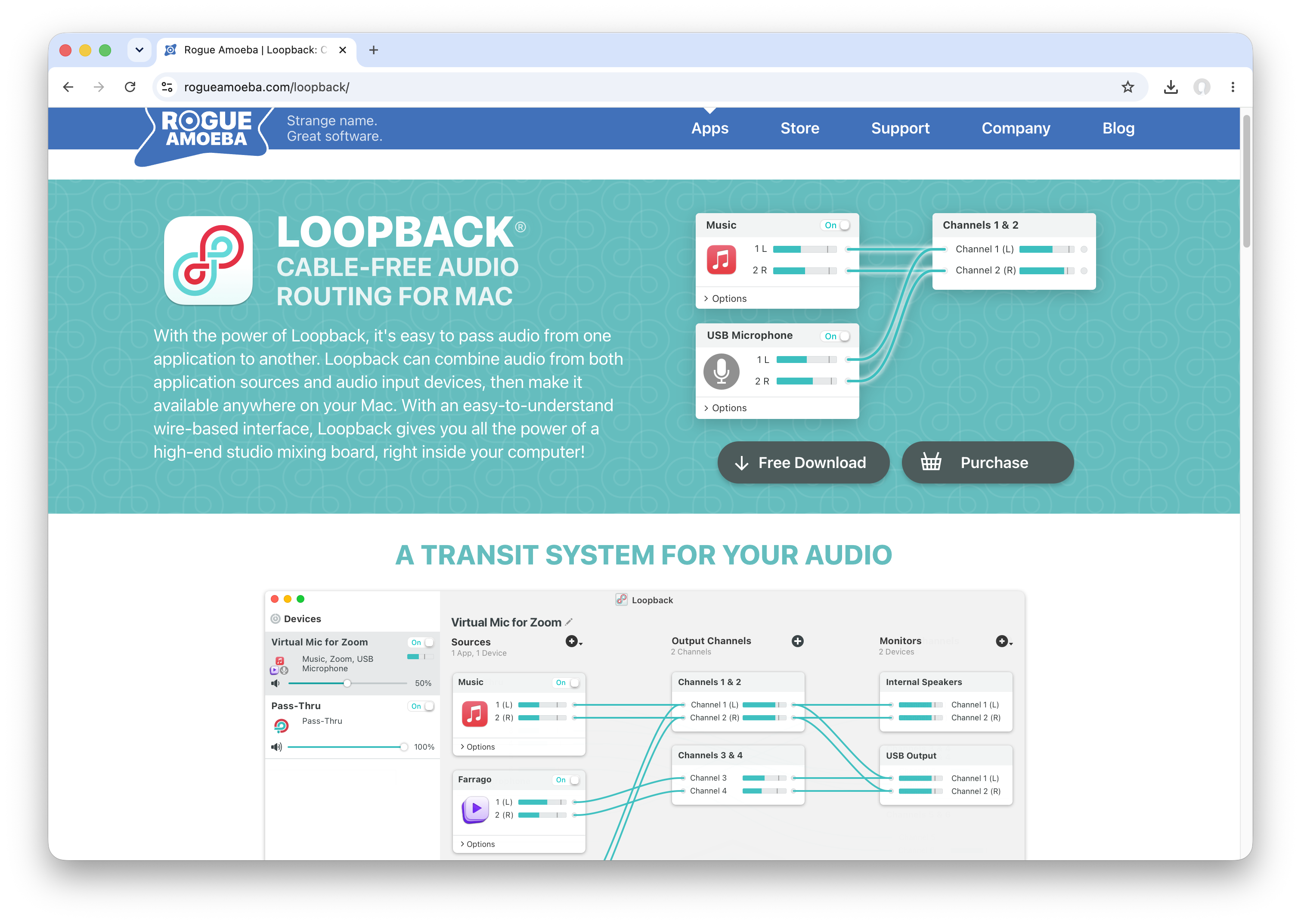Click the Pass-Thru volume speaker icon

click(x=276, y=747)
